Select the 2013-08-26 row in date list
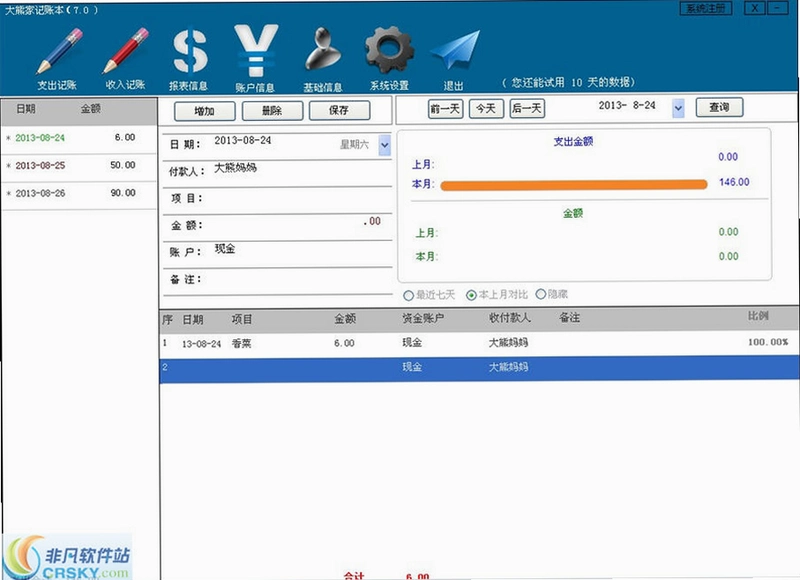 click(79, 193)
